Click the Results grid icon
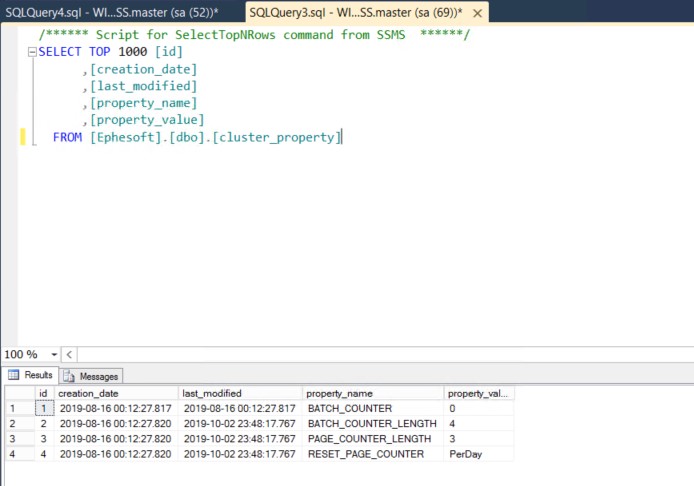Viewport: 694px width, 486px height. pyautogui.click(x=14, y=375)
